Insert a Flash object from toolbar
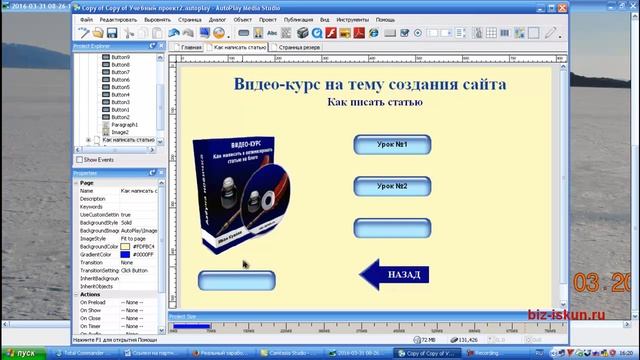This screenshot has width=640, height=360. [331, 33]
